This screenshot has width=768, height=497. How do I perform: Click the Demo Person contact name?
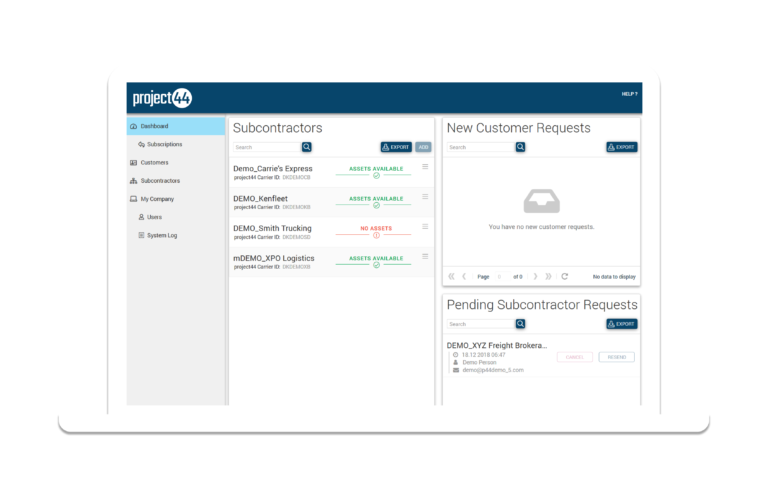479,363
